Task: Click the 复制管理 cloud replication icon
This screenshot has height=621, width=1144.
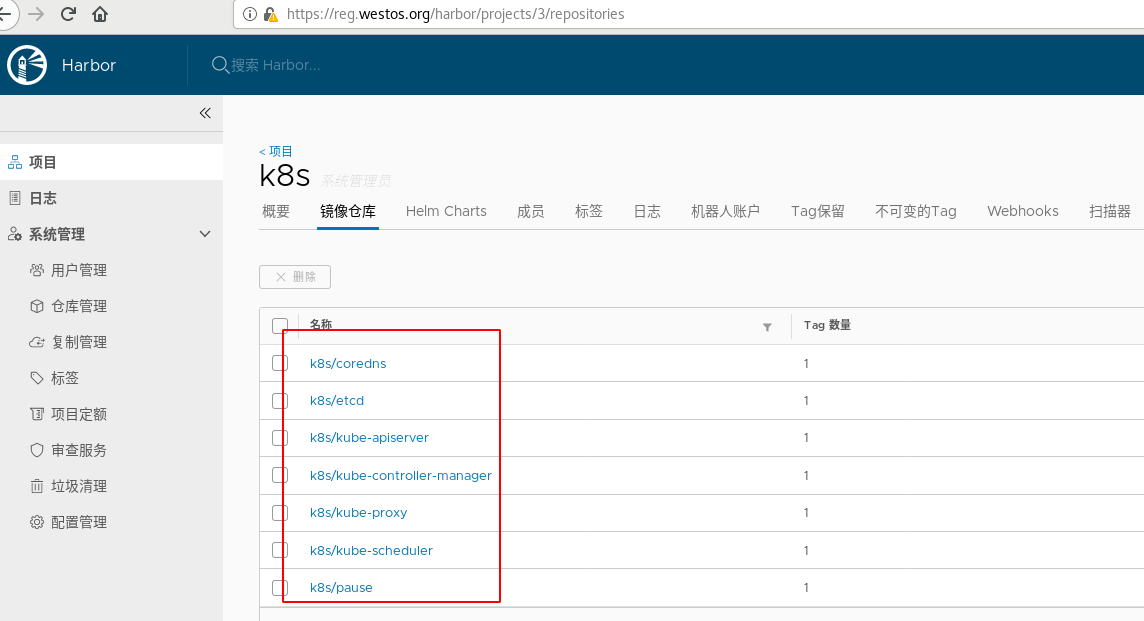Action: pos(36,342)
